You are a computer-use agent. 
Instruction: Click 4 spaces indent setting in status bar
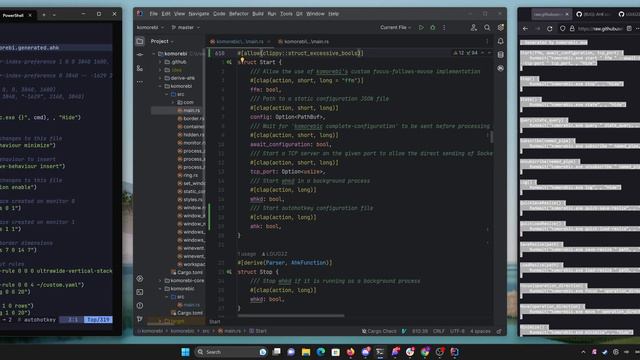click(x=480, y=331)
